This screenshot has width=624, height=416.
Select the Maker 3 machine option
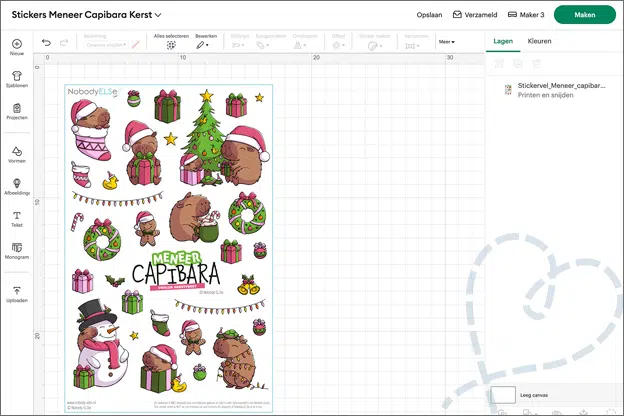click(x=526, y=15)
